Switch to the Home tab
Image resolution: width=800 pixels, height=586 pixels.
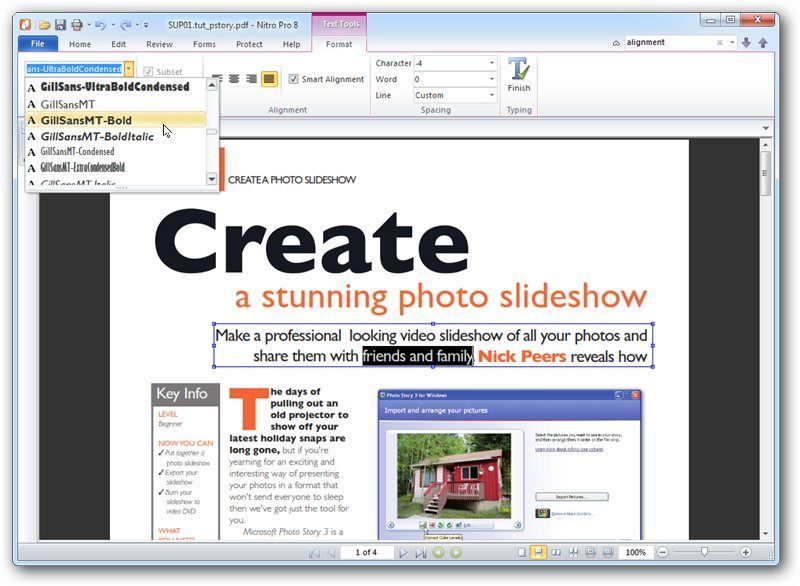(x=80, y=44)
